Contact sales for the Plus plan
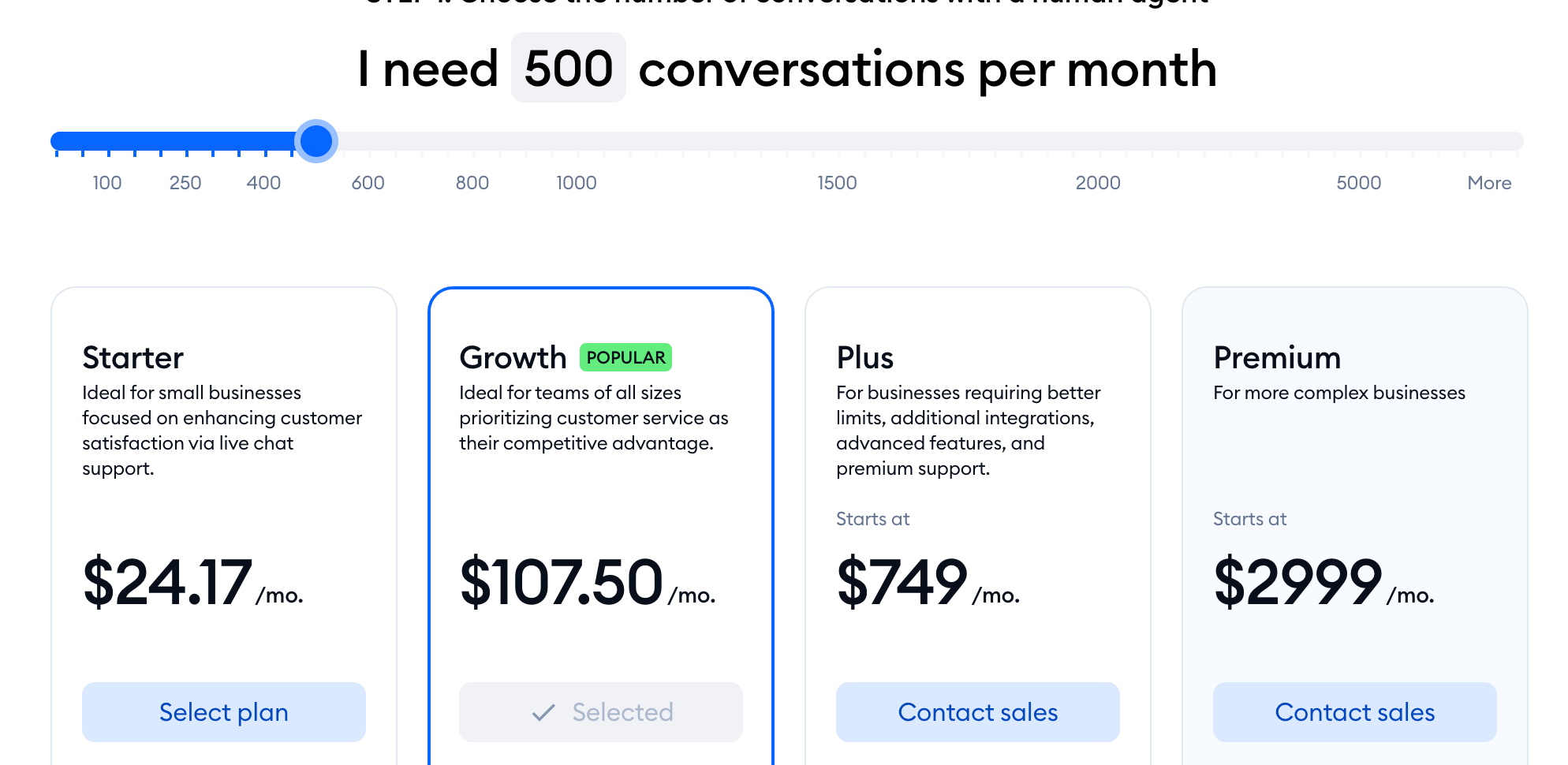Viewport: 1568px width, 765px height. point(977,712)
